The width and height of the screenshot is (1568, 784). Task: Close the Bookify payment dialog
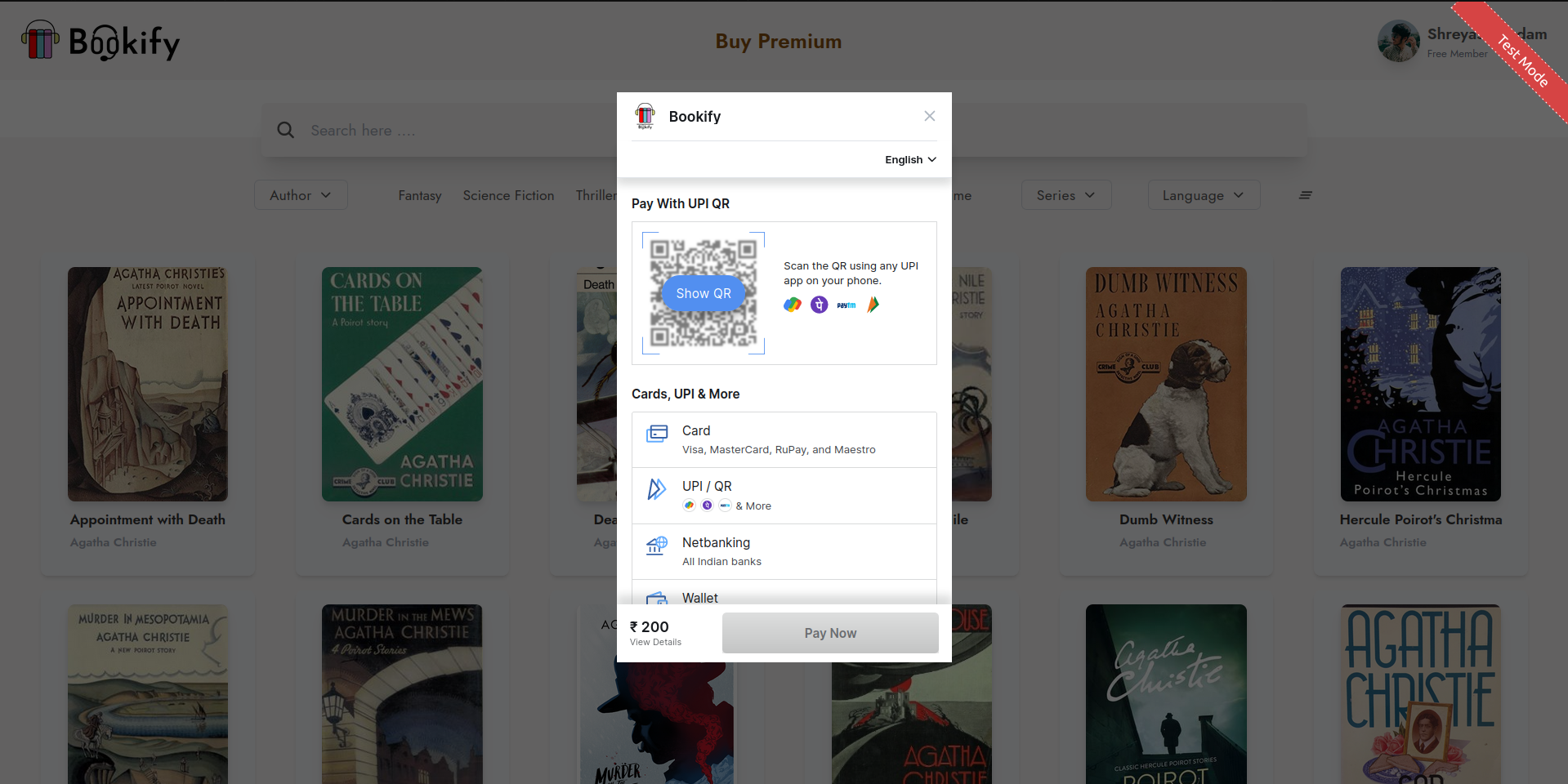[x=929, y=116]
